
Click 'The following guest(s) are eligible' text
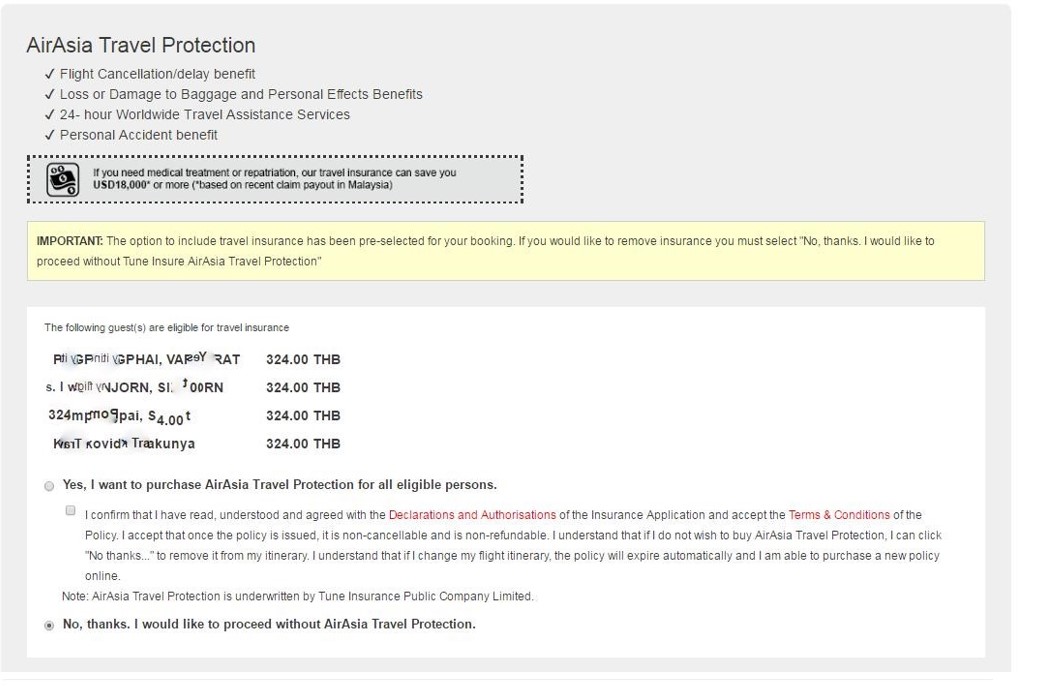[166, 328]
